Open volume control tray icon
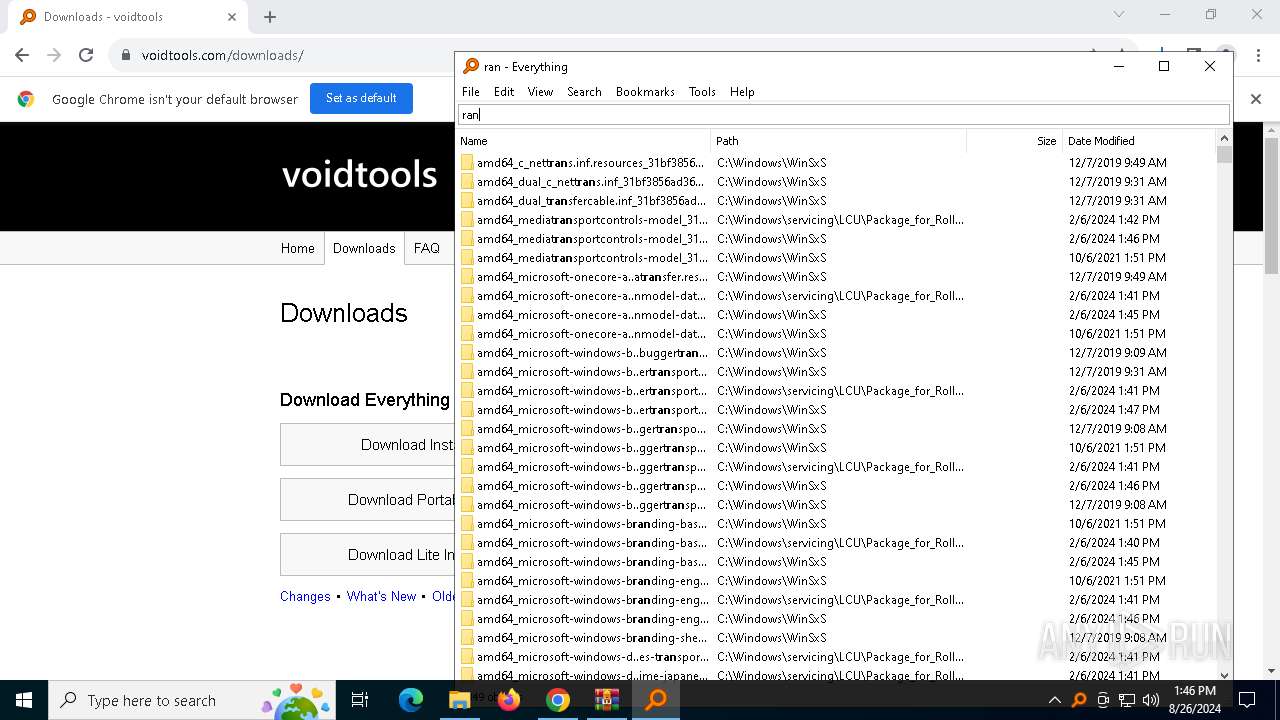This screenshot has width=1280, height=720. click(1151, 700)
